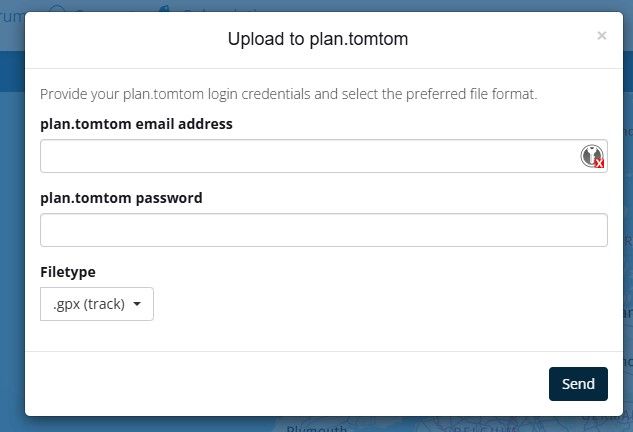Screen dimensions: 633x432
Task: Close the Upload to plan.tomtom dialog
Action: (x=602, y=36)
